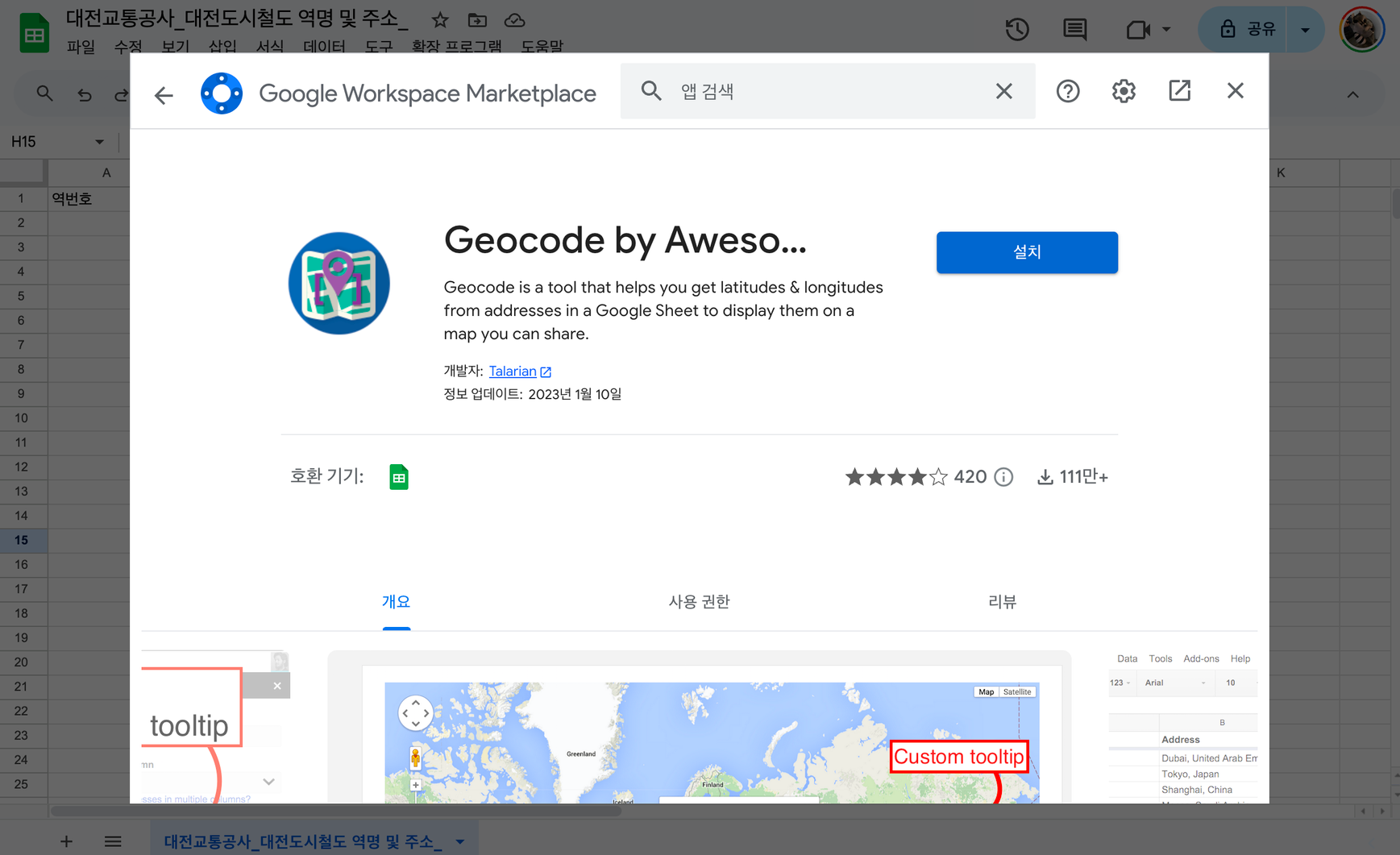The width and height of the screenshot is (1400, 855).
Task: Click the Sheets search menus icon
Action: pos(44,94)
